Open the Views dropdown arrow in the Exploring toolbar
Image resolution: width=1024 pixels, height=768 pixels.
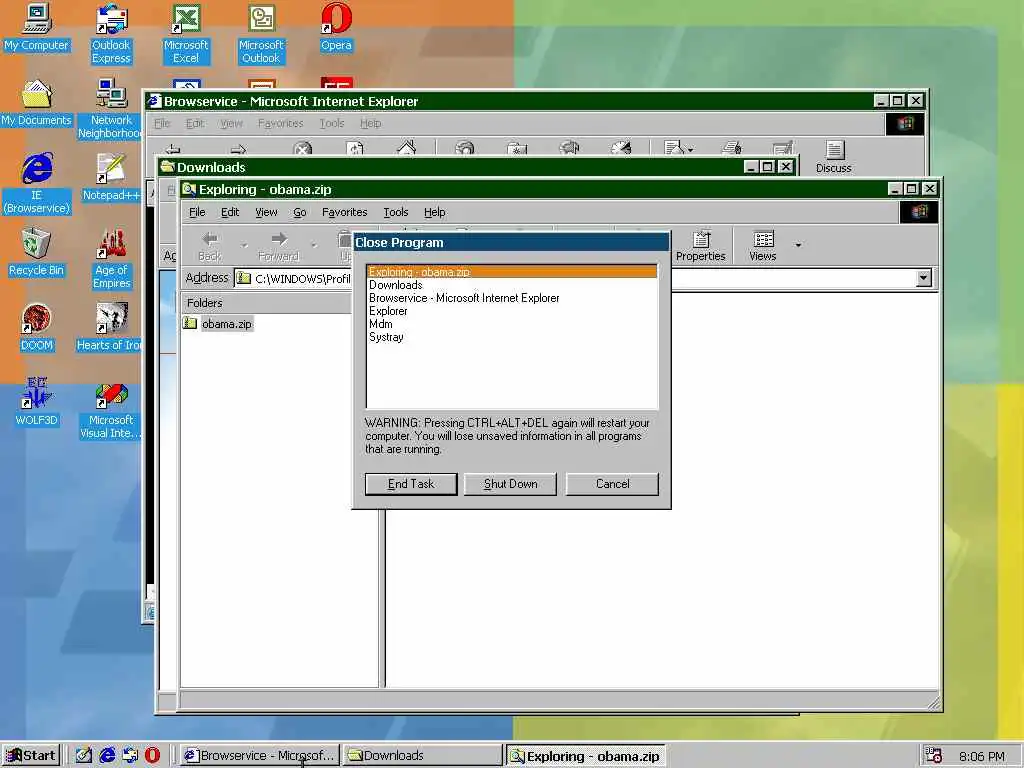[x=798, y=246]
